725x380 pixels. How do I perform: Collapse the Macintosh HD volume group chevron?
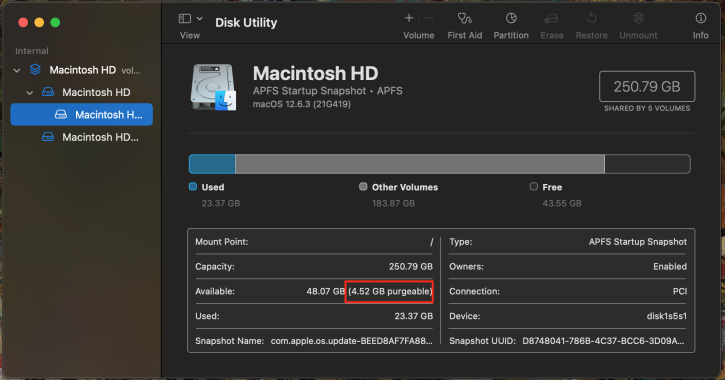[x=17, y=70]
